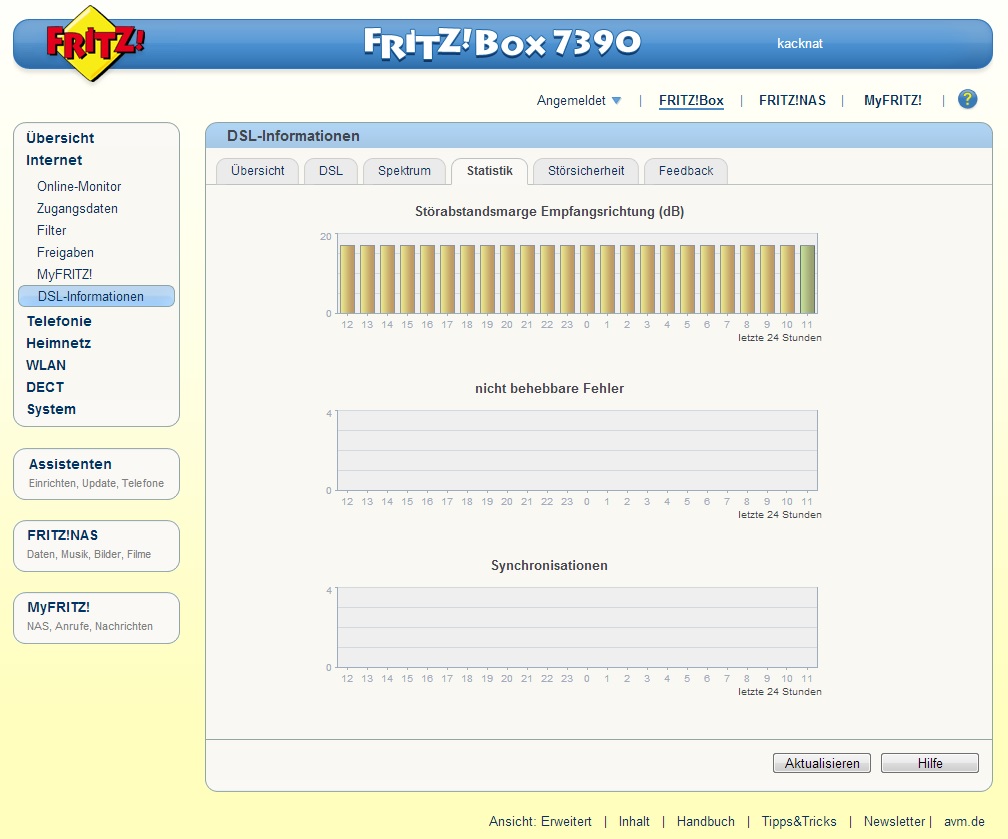The height and width of the screenshot is (839, 1008).
Task: Click the hour 0 bar in Störabstandsmarge chart
Action: tap(587, 279)
